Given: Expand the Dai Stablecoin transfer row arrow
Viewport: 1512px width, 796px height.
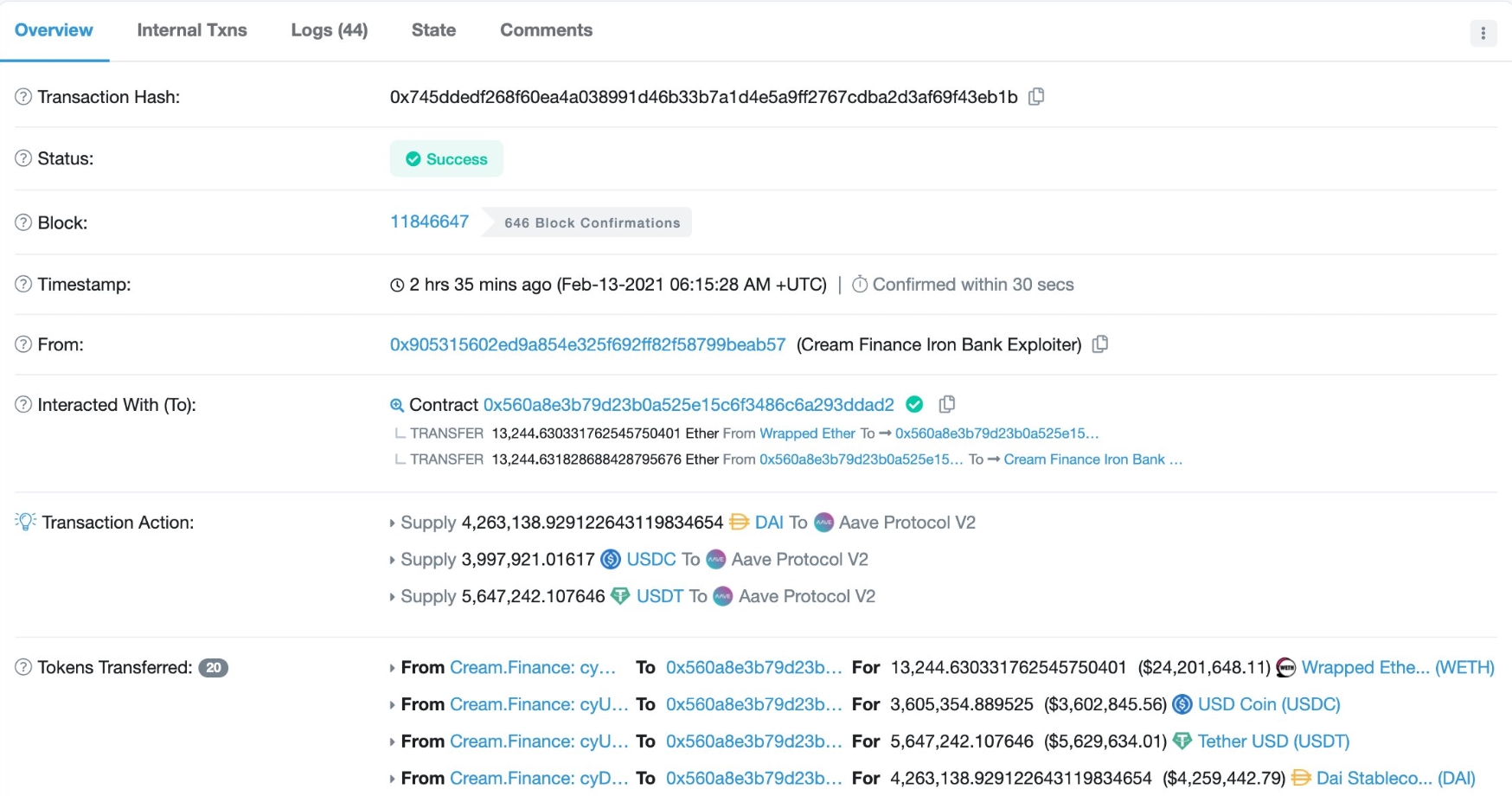Looking at the screenshot, I should tap(392, 779).
